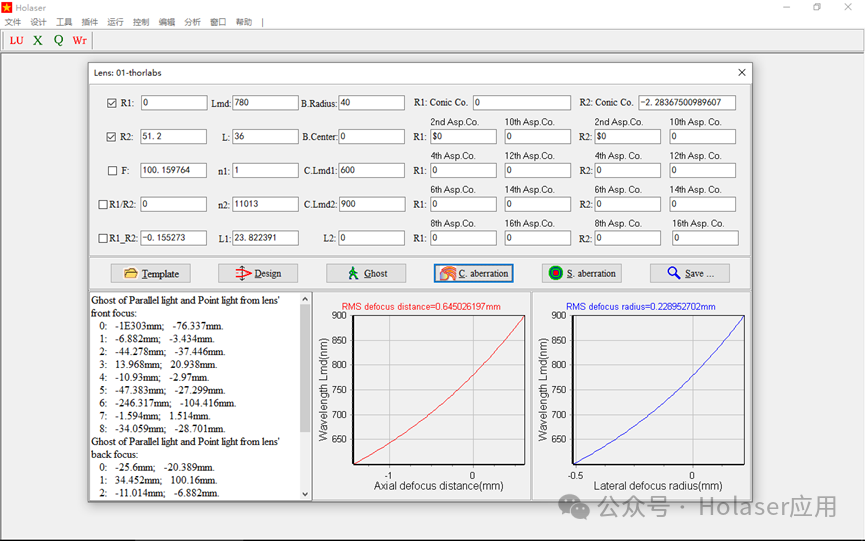Screen dimensions: 865x541
Task: Compute Ghost reflections button
Action: tap(366, 274)
